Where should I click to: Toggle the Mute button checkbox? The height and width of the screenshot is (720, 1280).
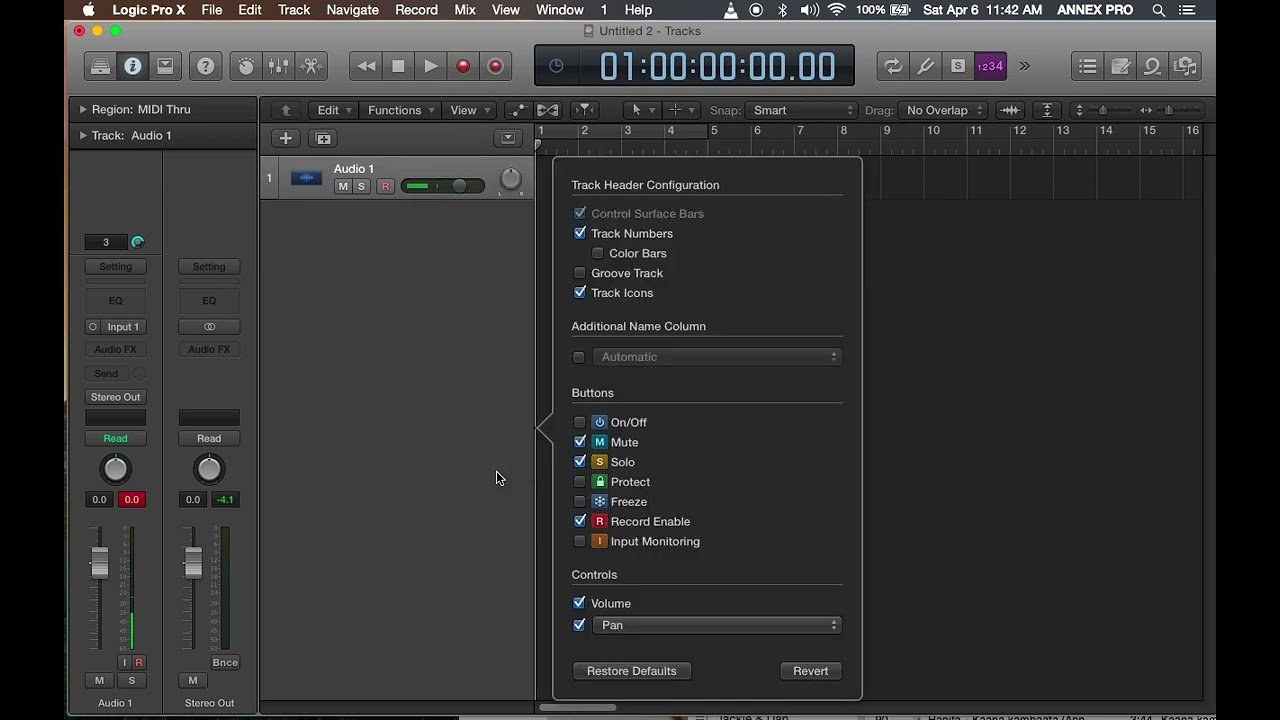coord(580,442)
